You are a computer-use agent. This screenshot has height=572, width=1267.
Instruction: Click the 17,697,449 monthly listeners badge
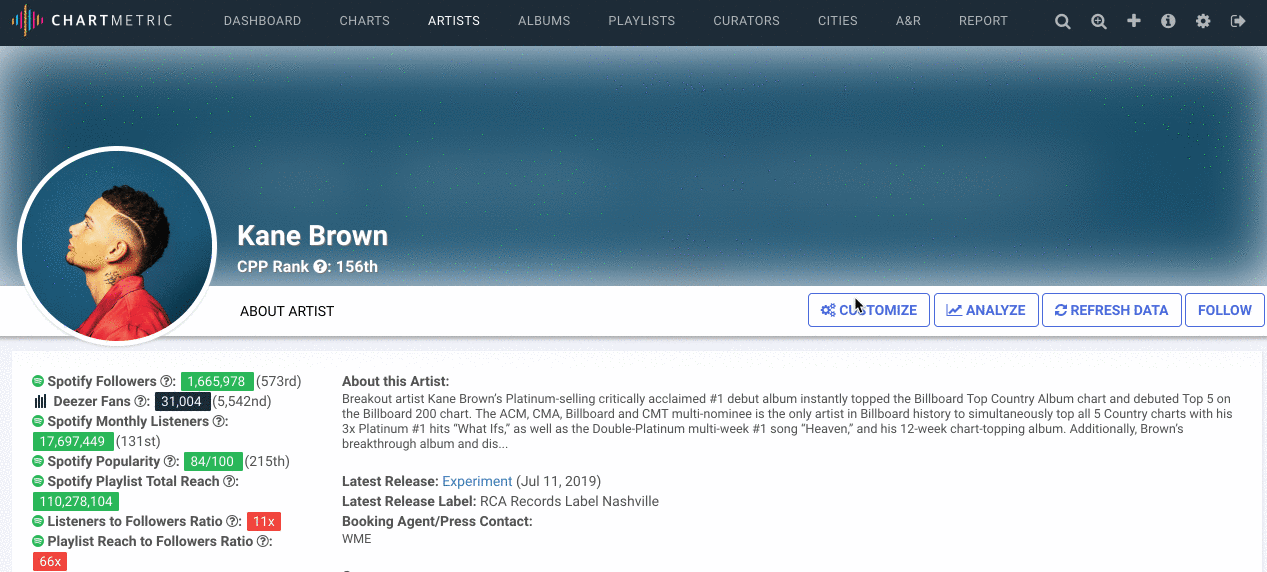pos(72,441)
